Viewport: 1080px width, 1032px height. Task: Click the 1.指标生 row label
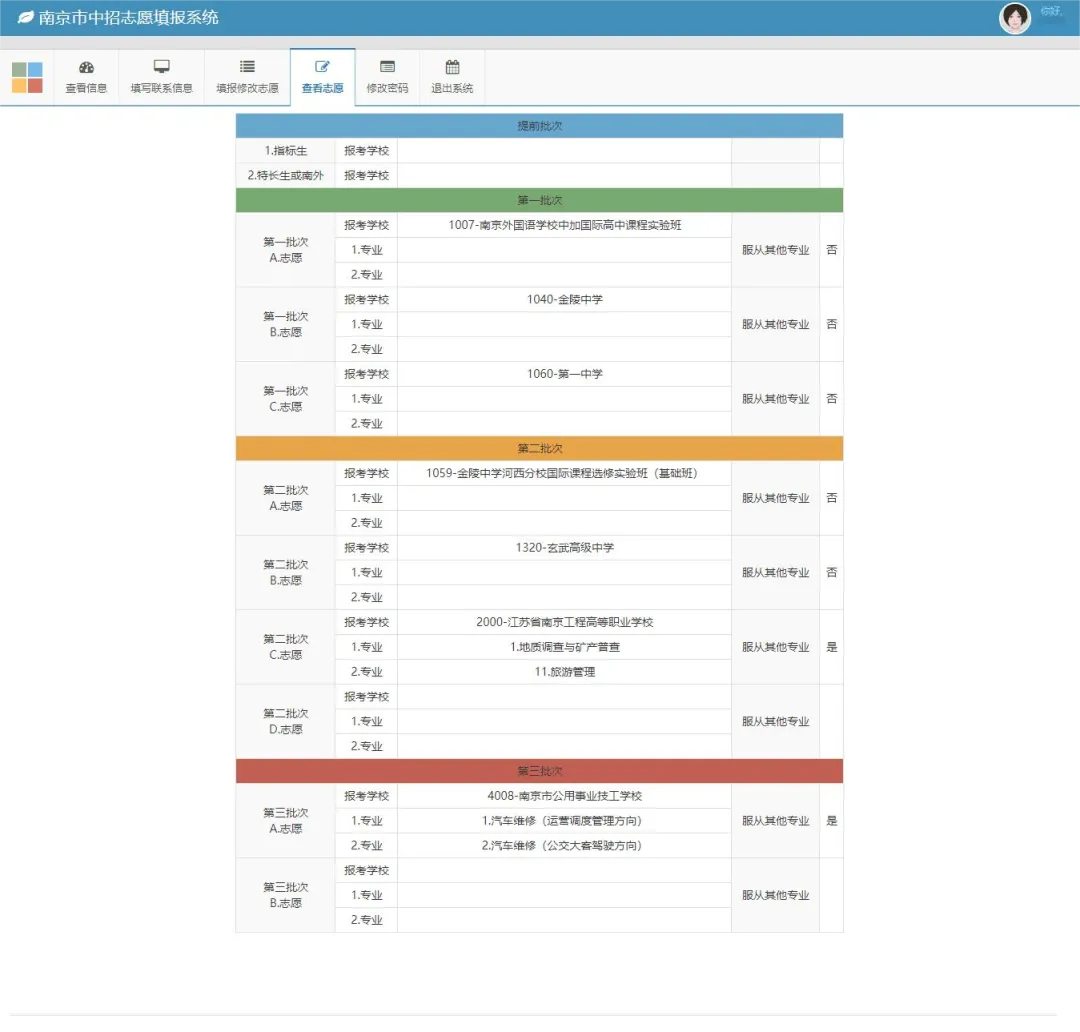tap(286, 151)
